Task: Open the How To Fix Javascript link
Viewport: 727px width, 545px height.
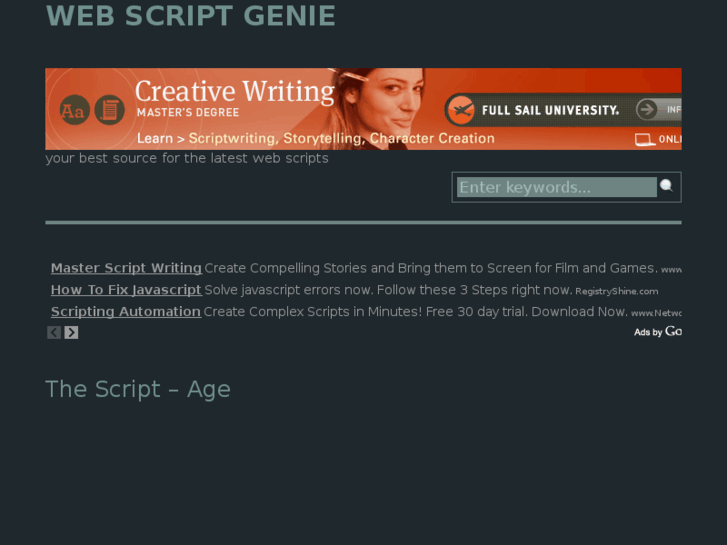Action: 126,290
